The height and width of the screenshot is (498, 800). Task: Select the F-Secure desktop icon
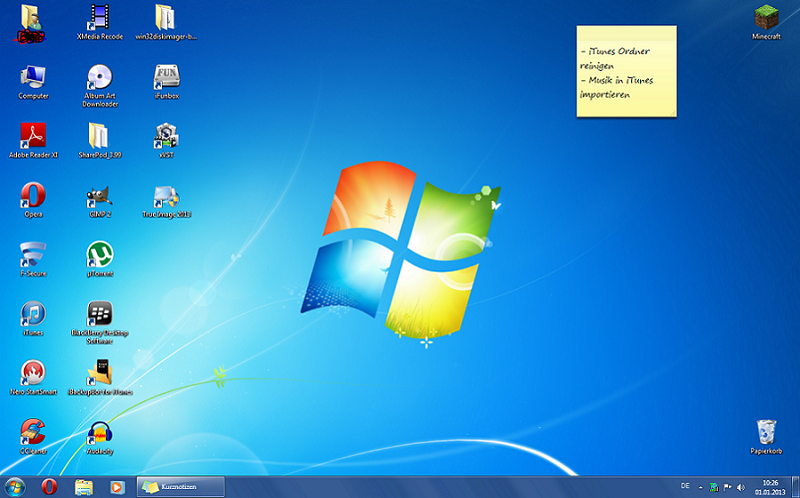33,259
